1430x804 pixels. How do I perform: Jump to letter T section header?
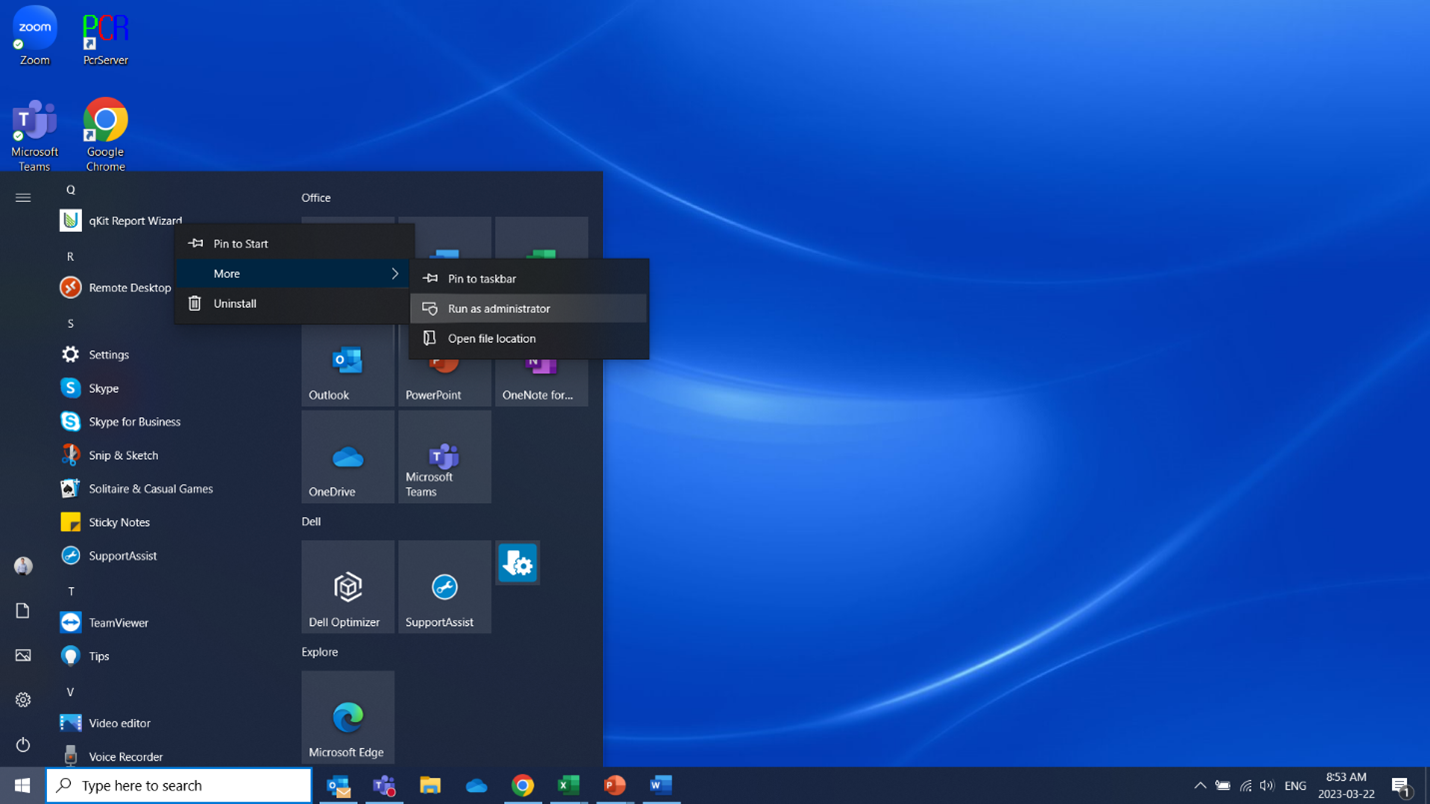[71, 591]
